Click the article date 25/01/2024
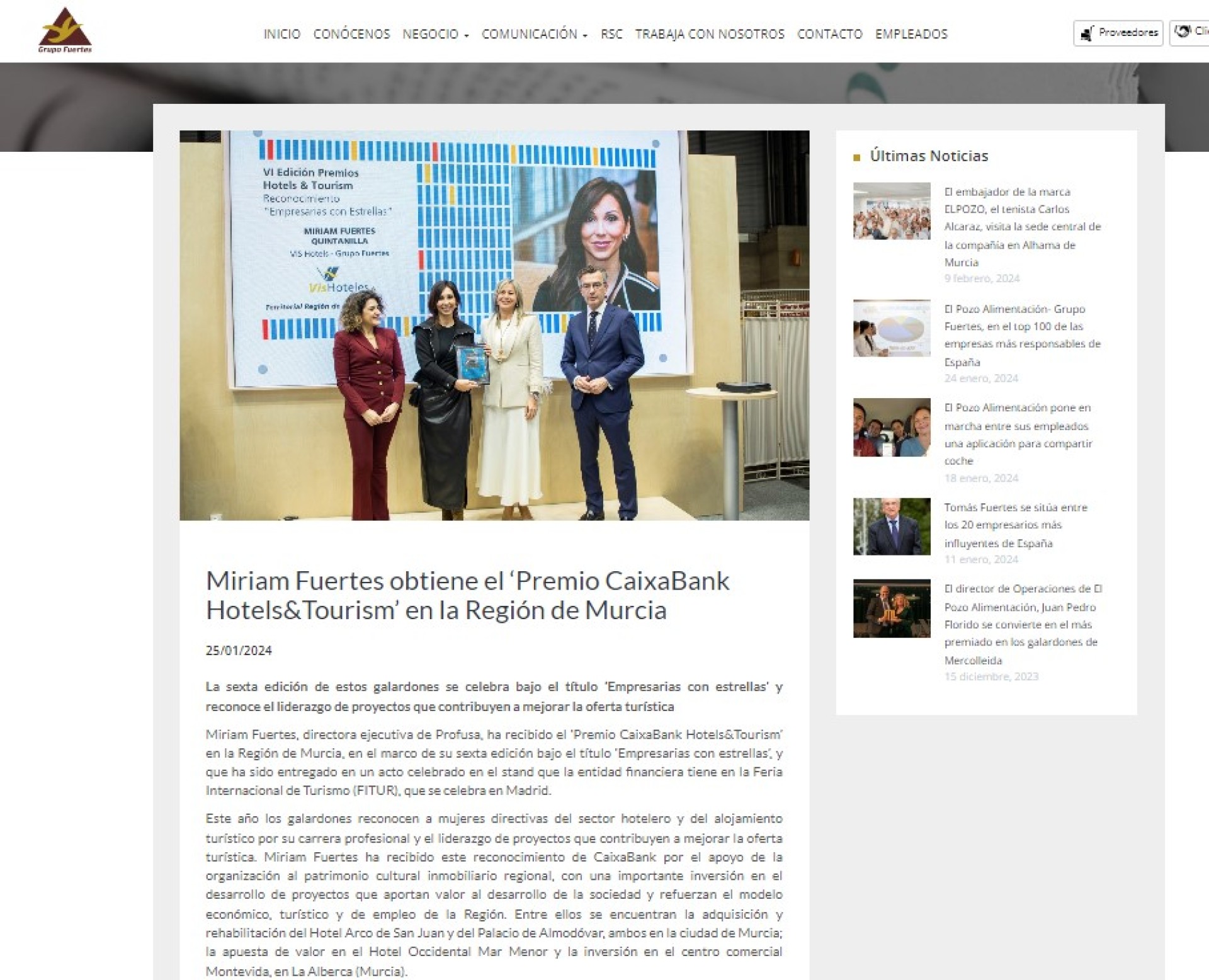Viewport: 1209px width, 980px height. [239, 651]
